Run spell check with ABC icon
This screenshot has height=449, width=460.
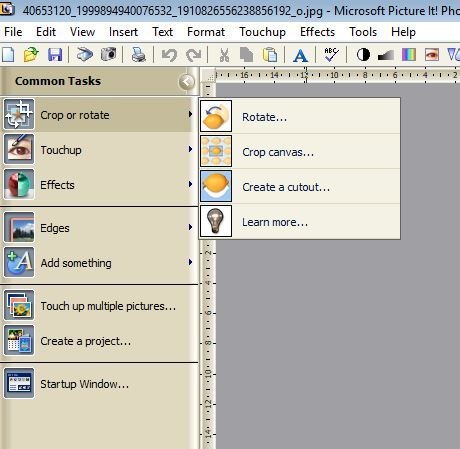click(x=331, y=54)
